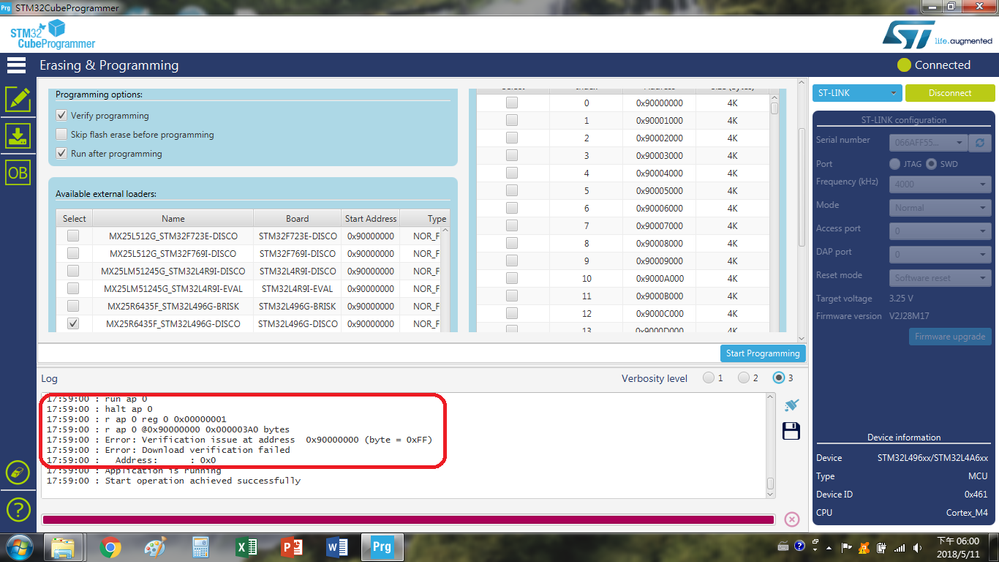999x562 pixels.
Task: Choose SWD port radio button
Action: [931, 164]
